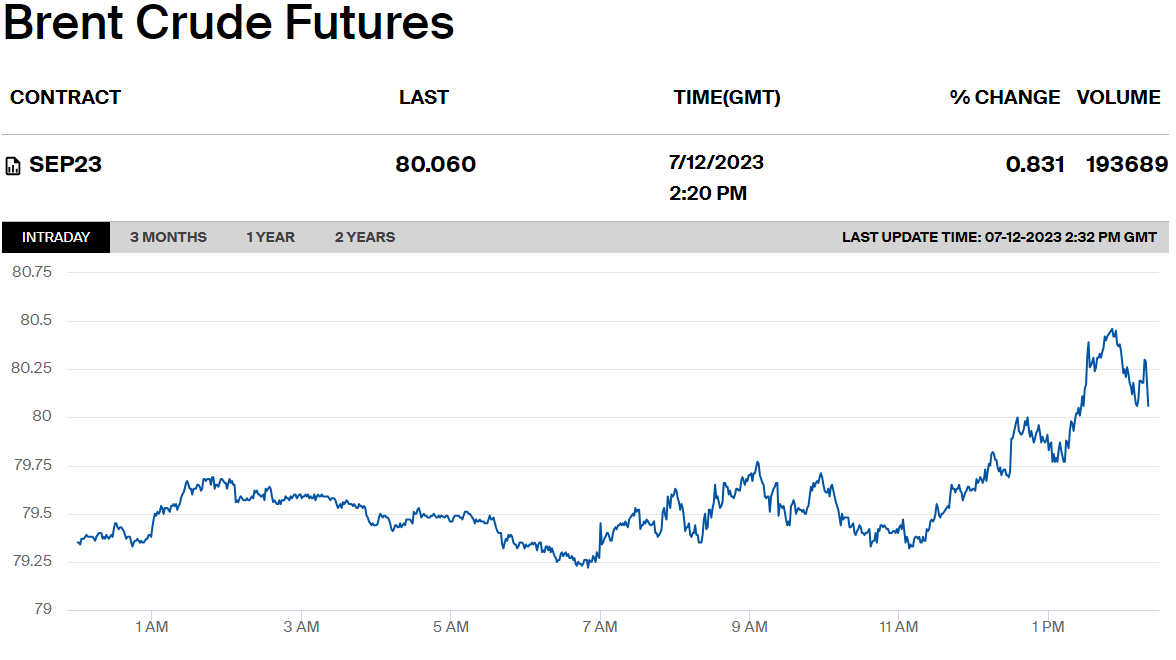Click the 11 AM axis marker
Image resolution: width=1176 pixels, height=660 pixels.
pos(898,627)
